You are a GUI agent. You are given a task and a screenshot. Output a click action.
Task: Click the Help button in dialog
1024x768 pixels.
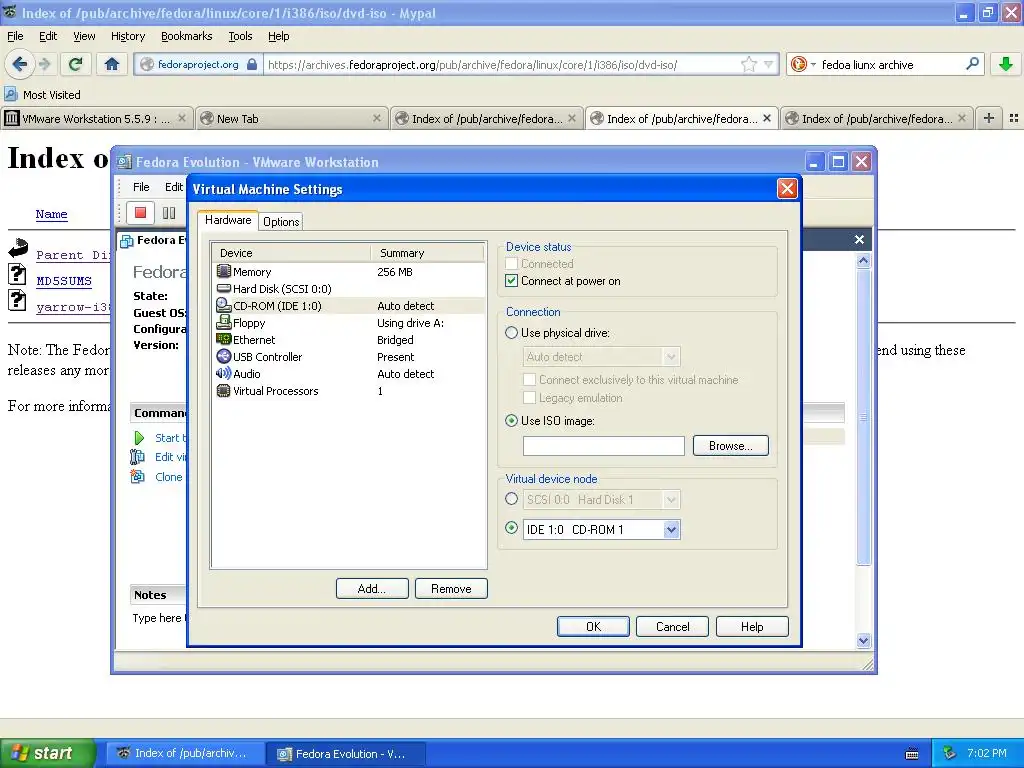[x=752, y=626]
